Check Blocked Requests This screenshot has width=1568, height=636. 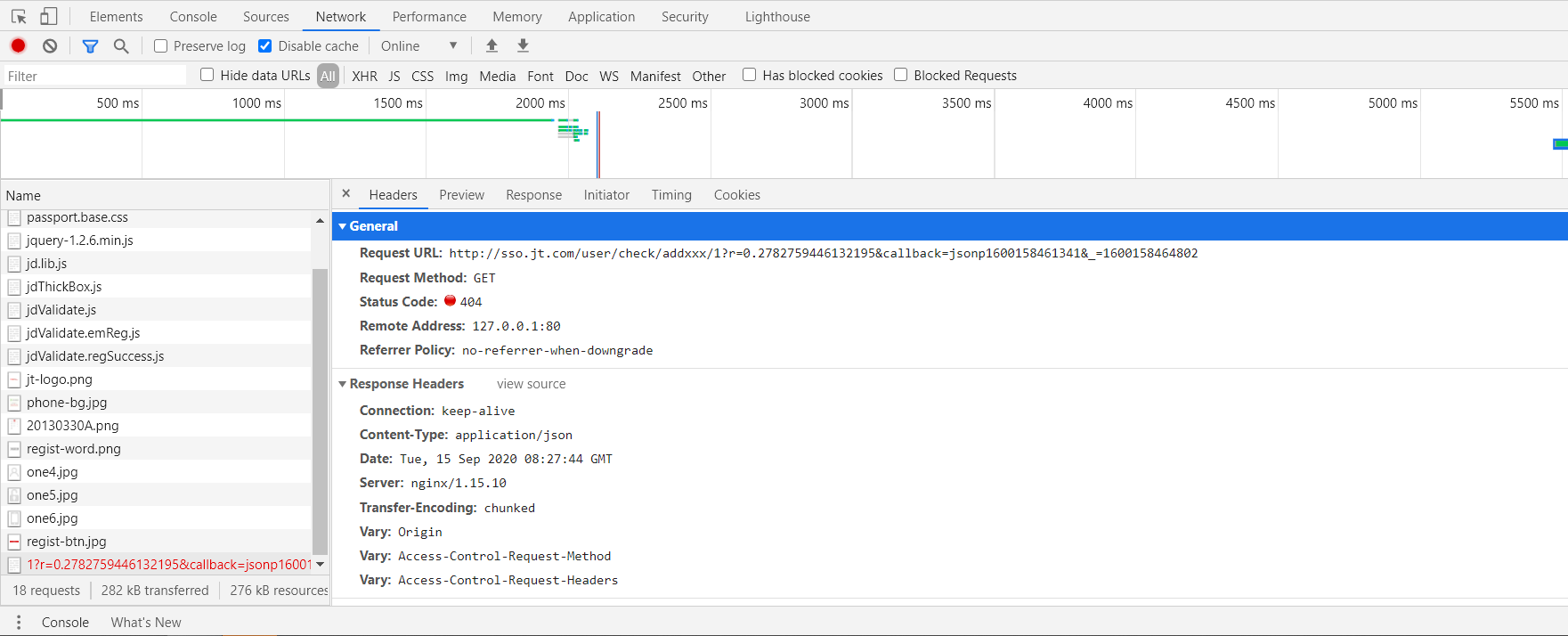pyautogui.click(x=900, y=75)
